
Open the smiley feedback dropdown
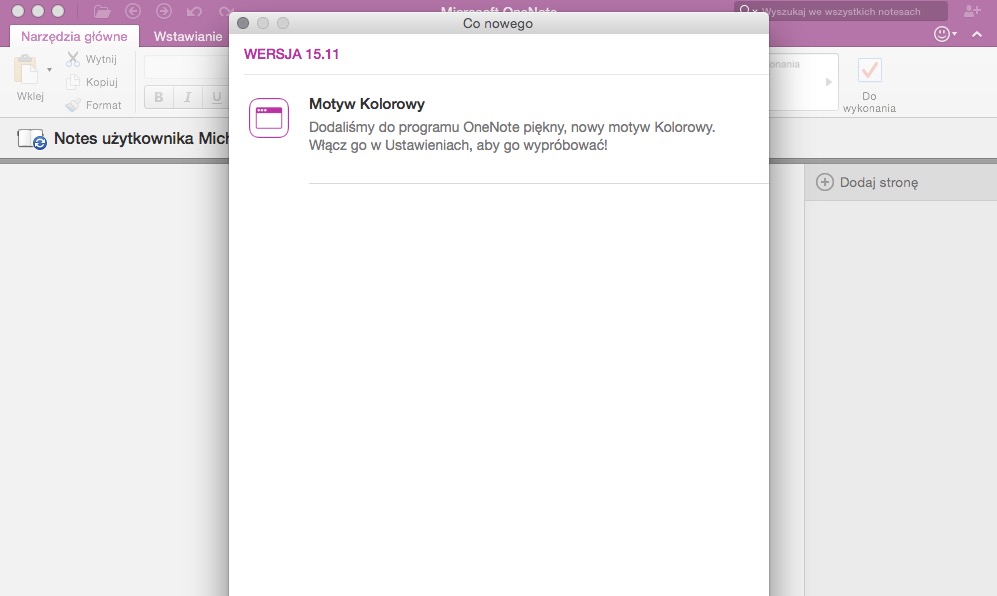[x=944, y=34]
